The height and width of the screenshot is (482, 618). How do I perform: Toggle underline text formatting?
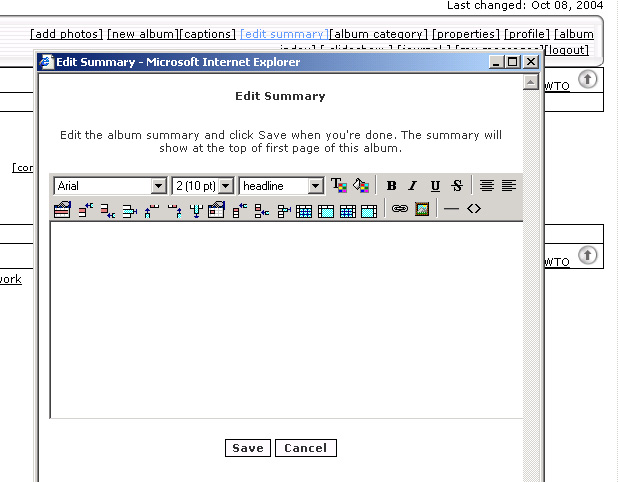pos(435,186)
